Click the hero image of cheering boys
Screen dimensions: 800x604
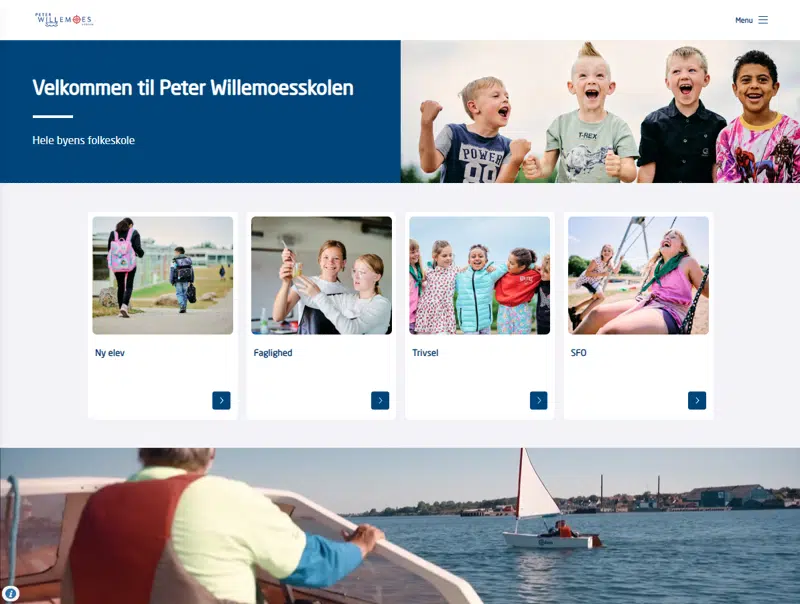(600, 111)
